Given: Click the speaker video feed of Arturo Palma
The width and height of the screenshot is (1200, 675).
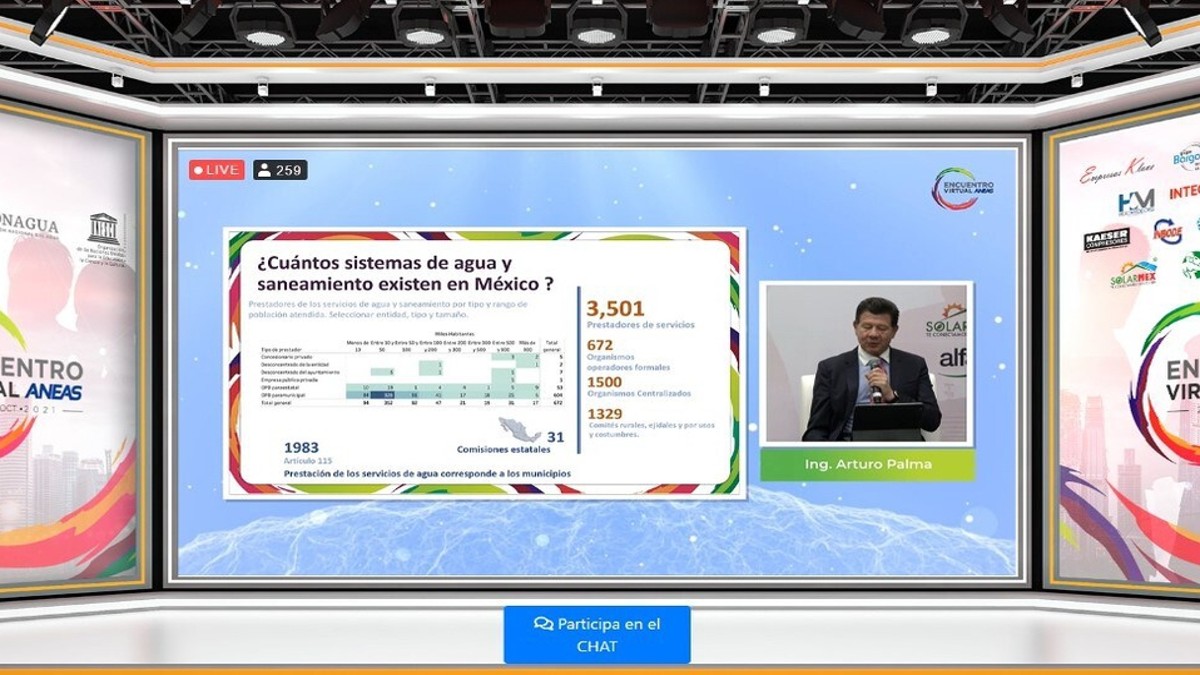Looking at the screenshot, I should [866, 363].
